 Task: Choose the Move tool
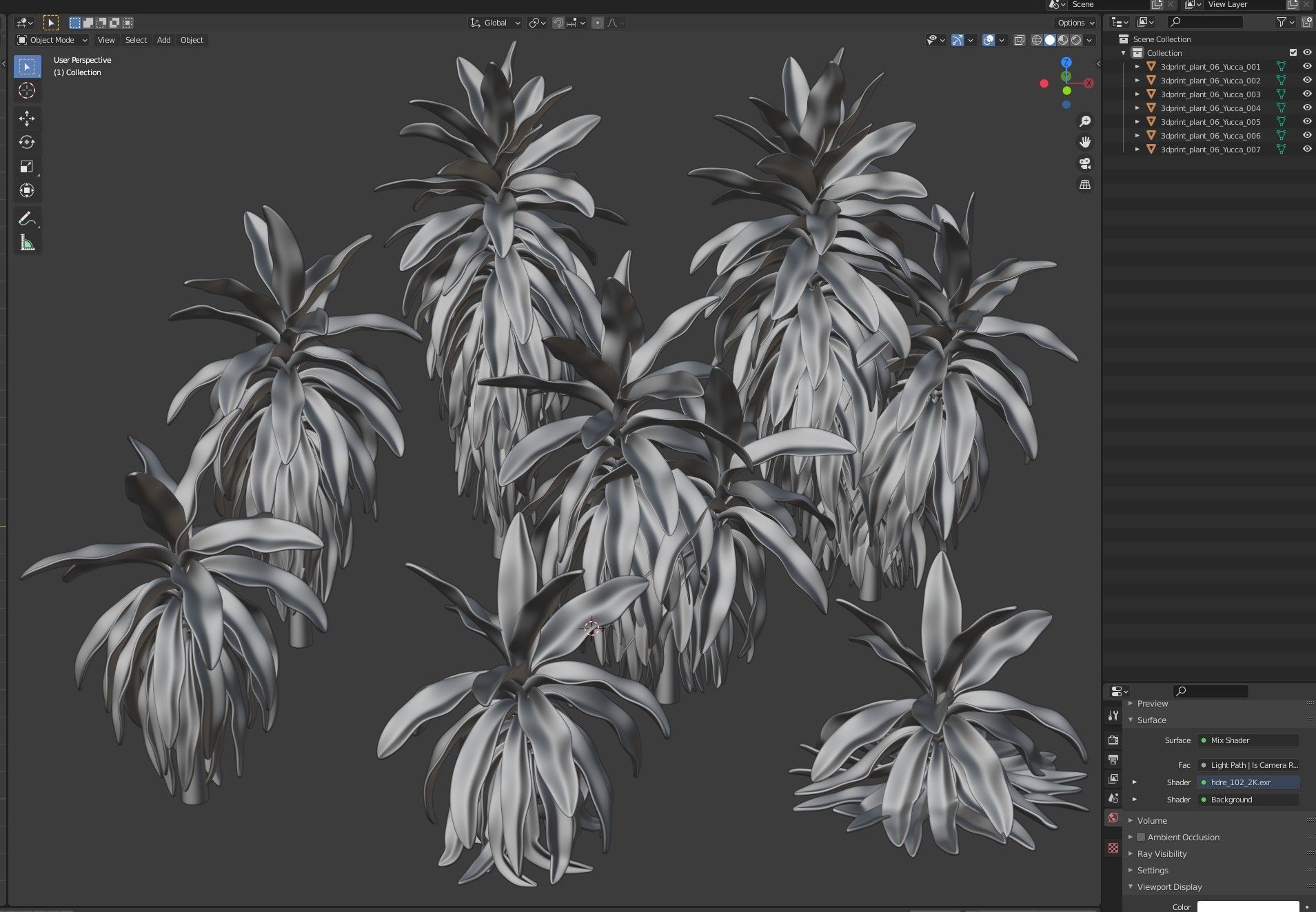pyautogui.click(x=27, y=119)
